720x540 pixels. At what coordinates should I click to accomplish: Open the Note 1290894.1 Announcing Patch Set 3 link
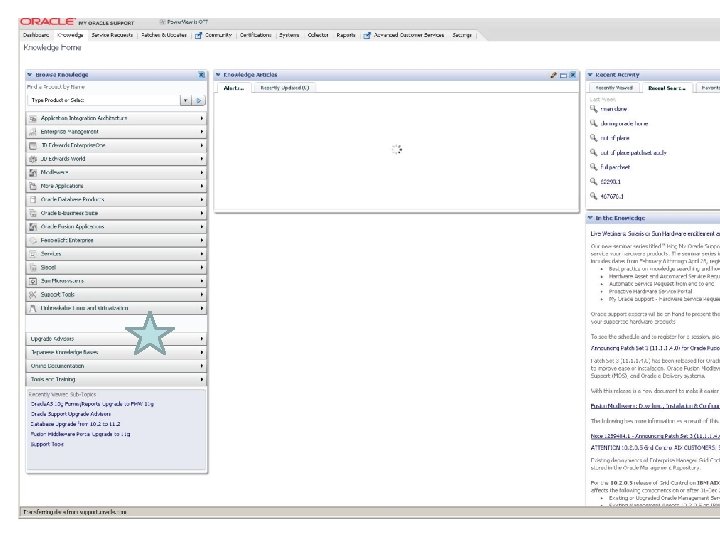655,436
